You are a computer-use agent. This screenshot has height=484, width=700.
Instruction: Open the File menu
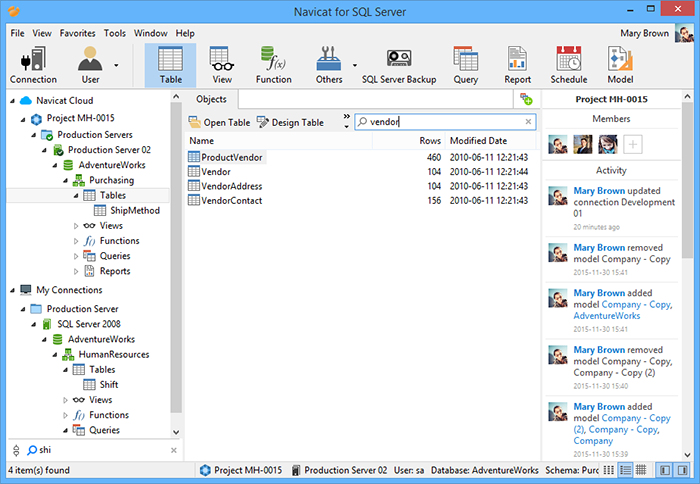tap(17, 33)
